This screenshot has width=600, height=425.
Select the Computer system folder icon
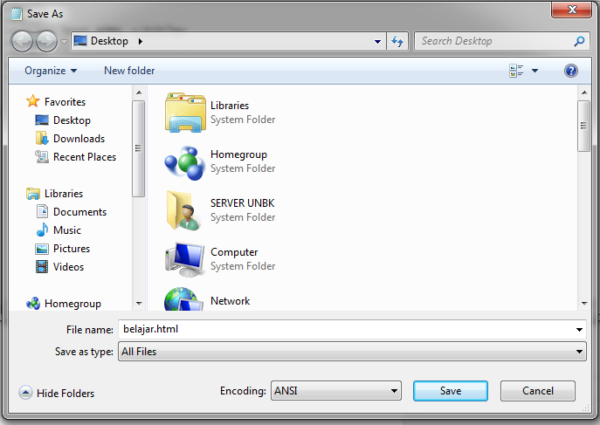[x=184, y=258]
